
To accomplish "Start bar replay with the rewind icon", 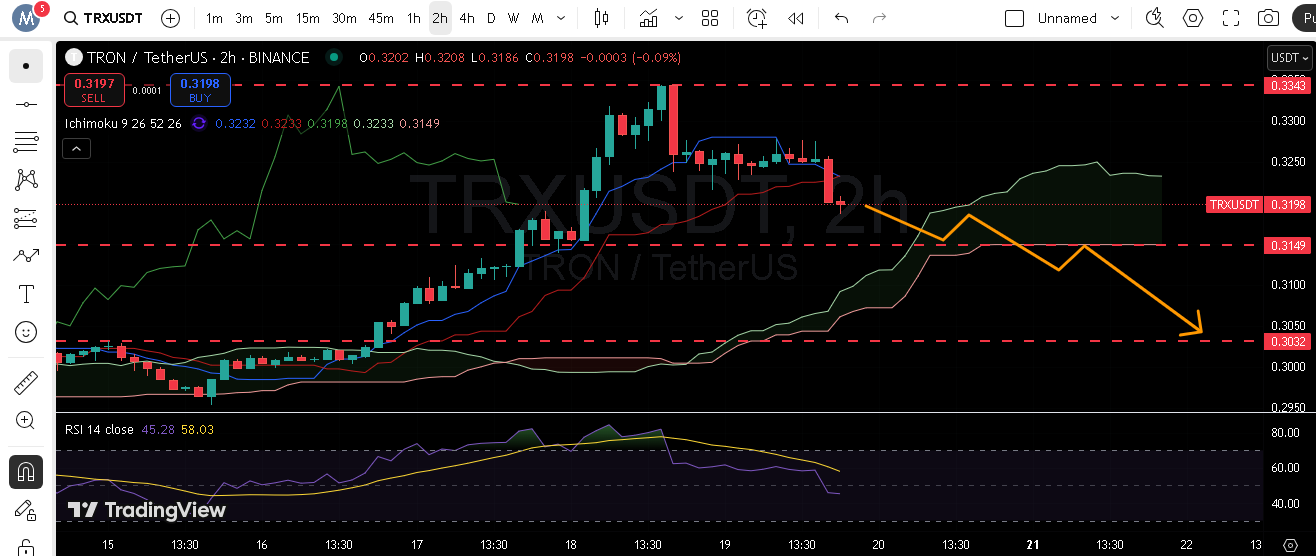I will 796,18.
